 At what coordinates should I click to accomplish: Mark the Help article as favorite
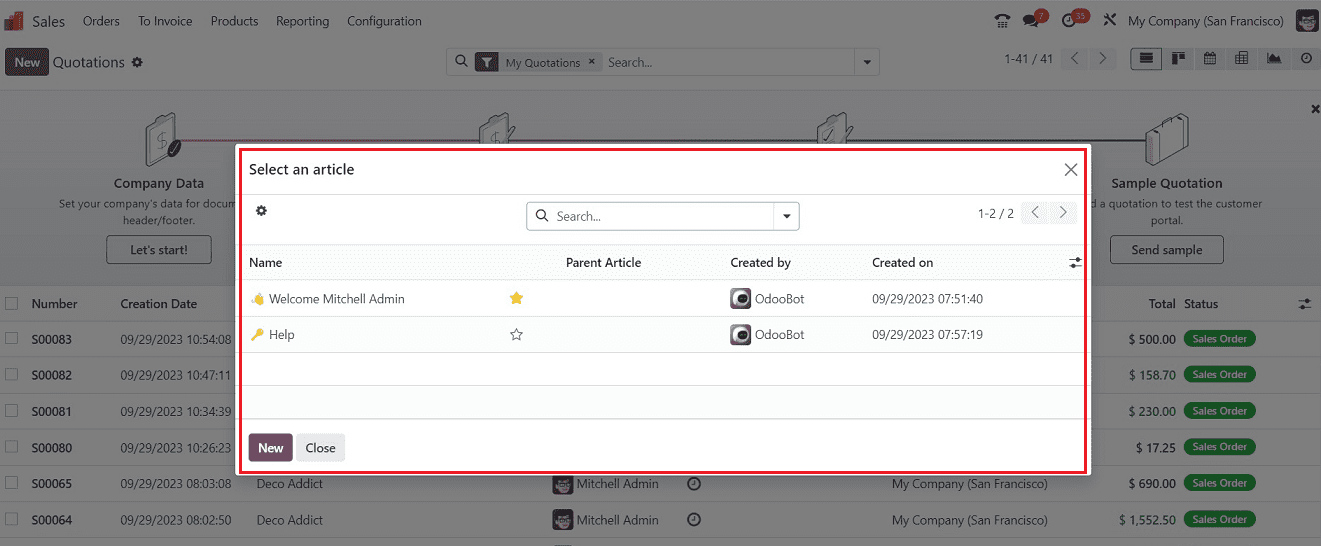[517, 335]
